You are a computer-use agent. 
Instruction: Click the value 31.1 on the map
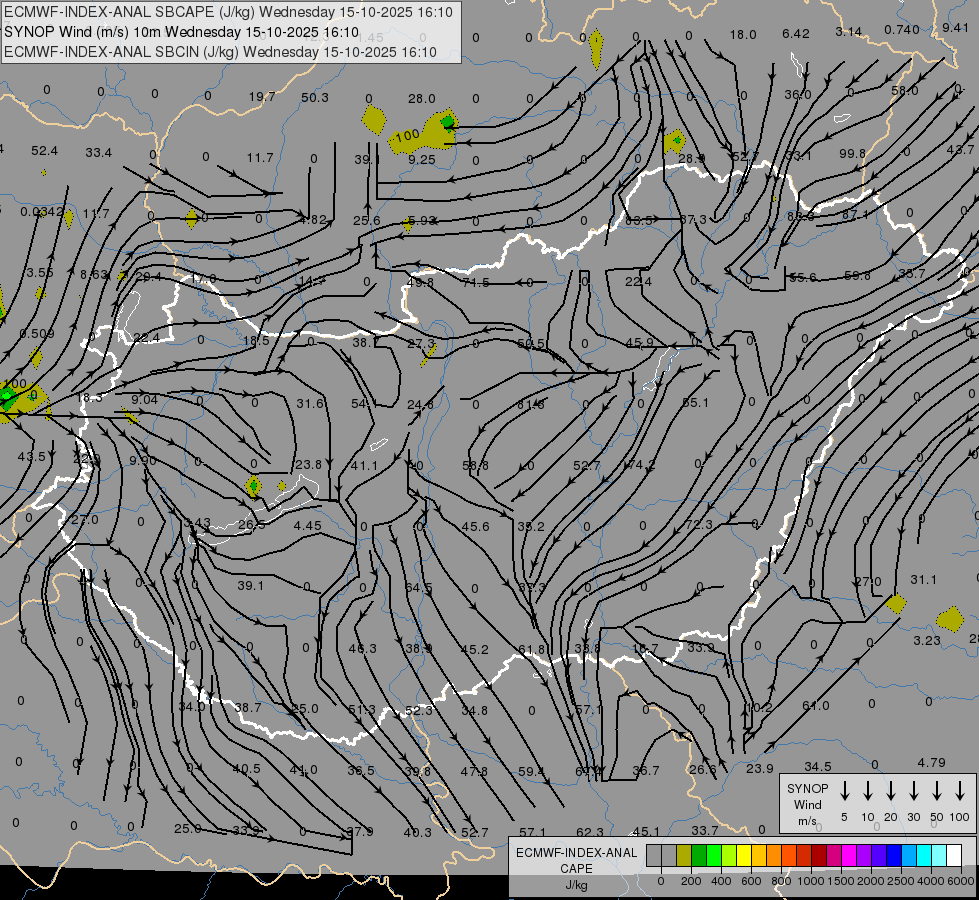click(923, 580)
